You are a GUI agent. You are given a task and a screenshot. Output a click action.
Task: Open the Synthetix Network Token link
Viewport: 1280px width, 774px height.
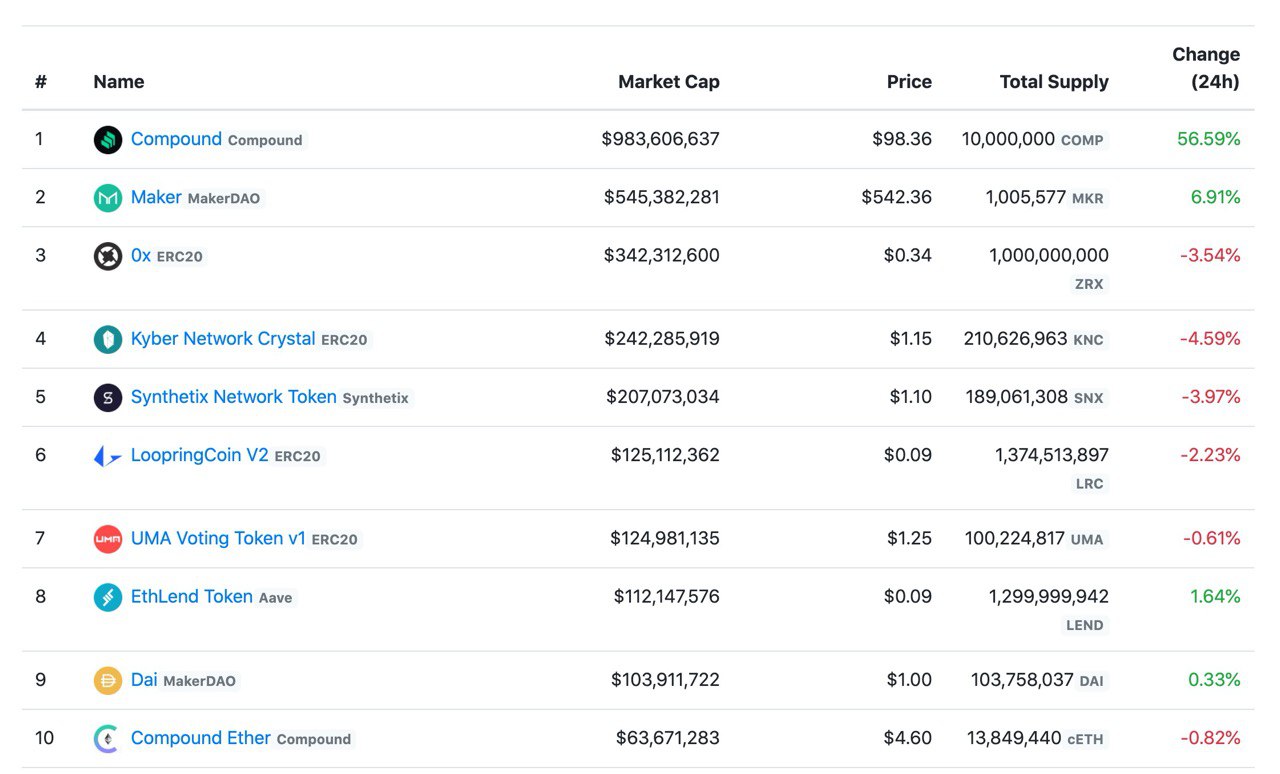(x=234, y=396)
